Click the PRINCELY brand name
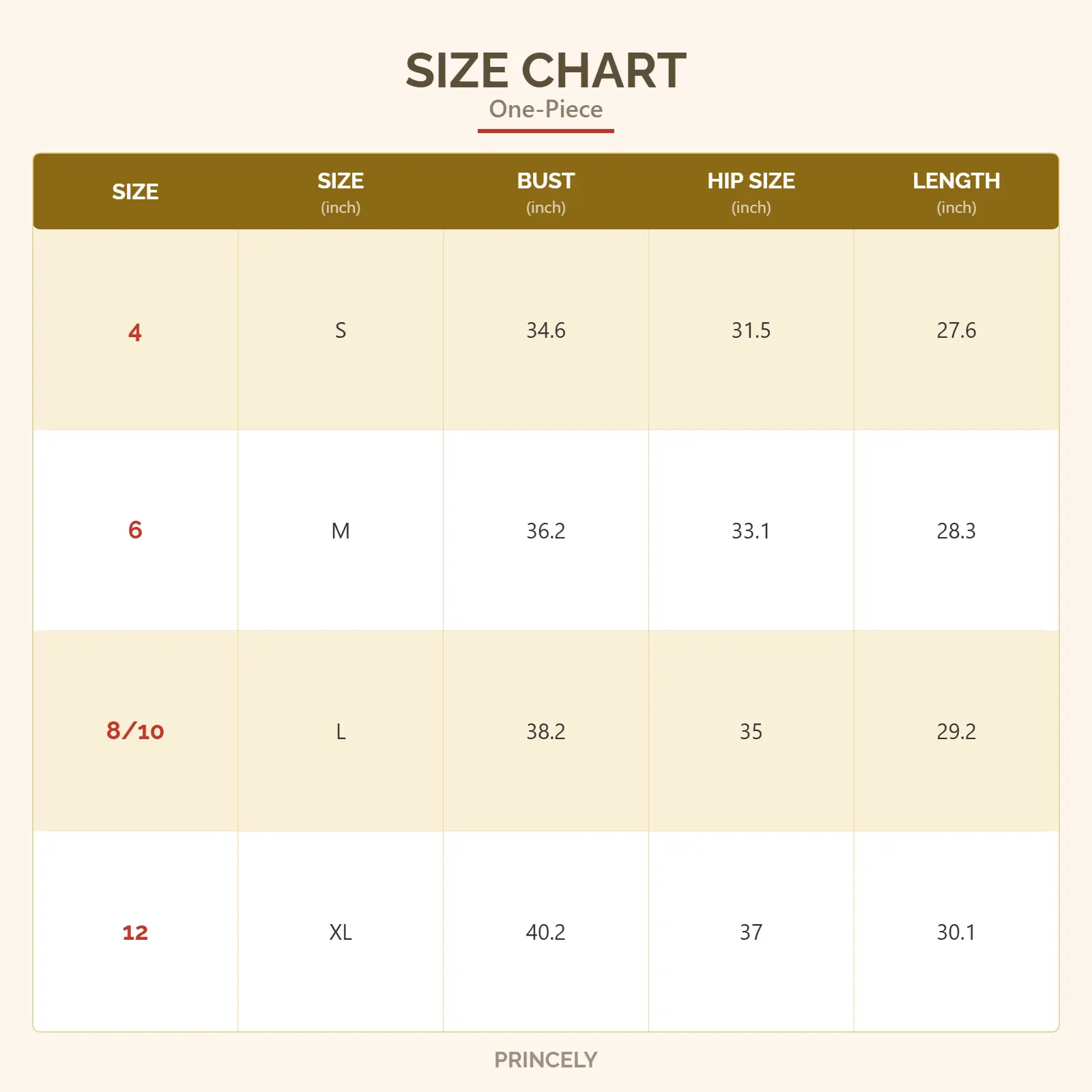This screenshot has width=1092, height=1092. coord(545,1060)
